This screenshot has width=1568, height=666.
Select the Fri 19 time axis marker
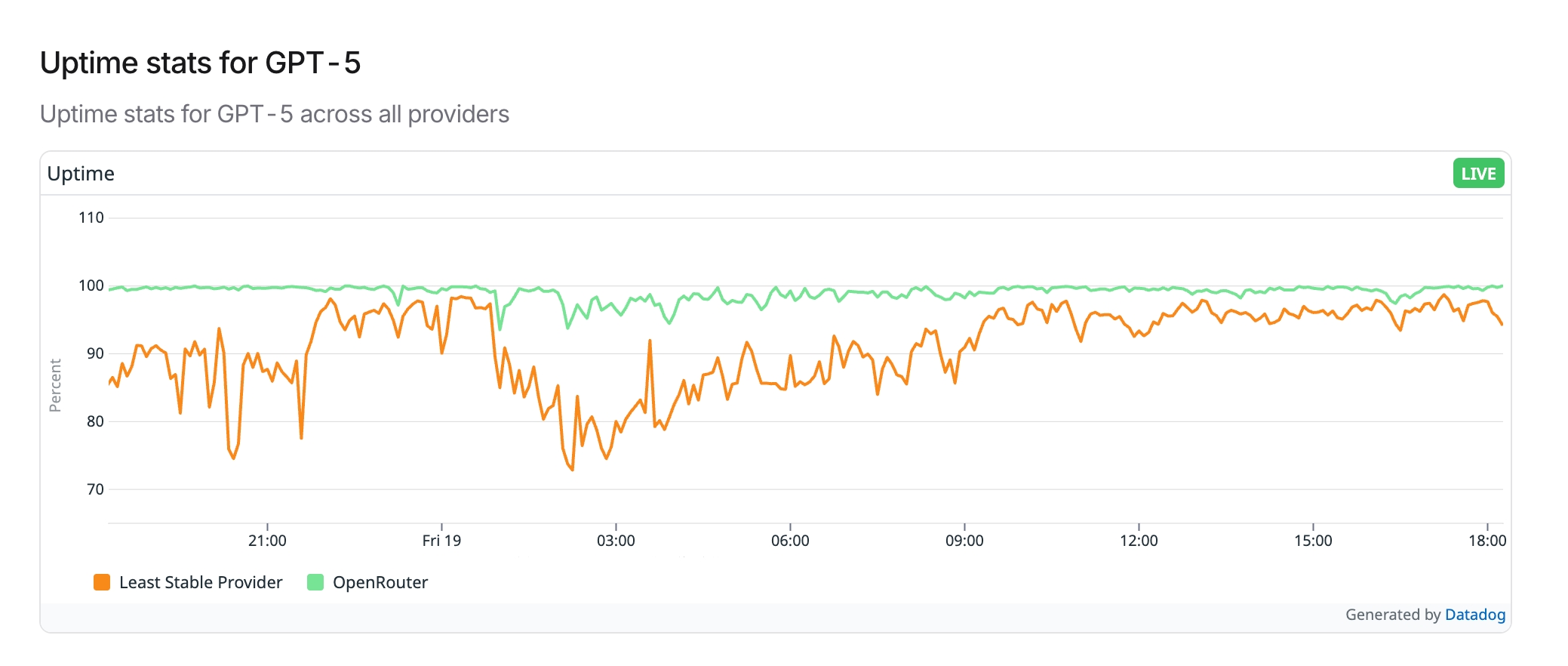click(441, 541)
